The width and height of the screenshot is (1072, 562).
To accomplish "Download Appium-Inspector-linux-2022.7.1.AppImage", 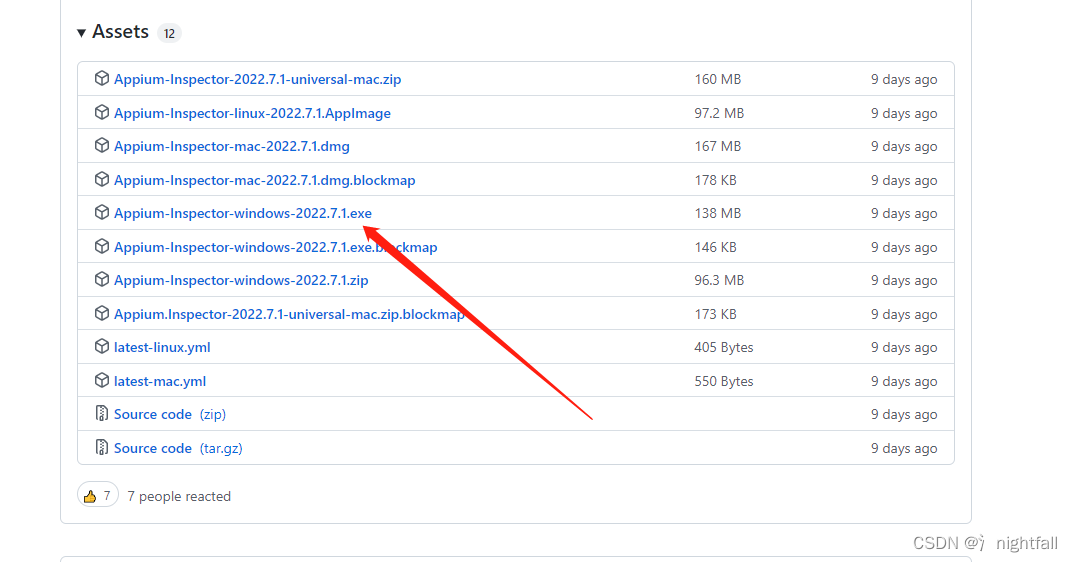I will pyautogui.click(x=252, y=113).
